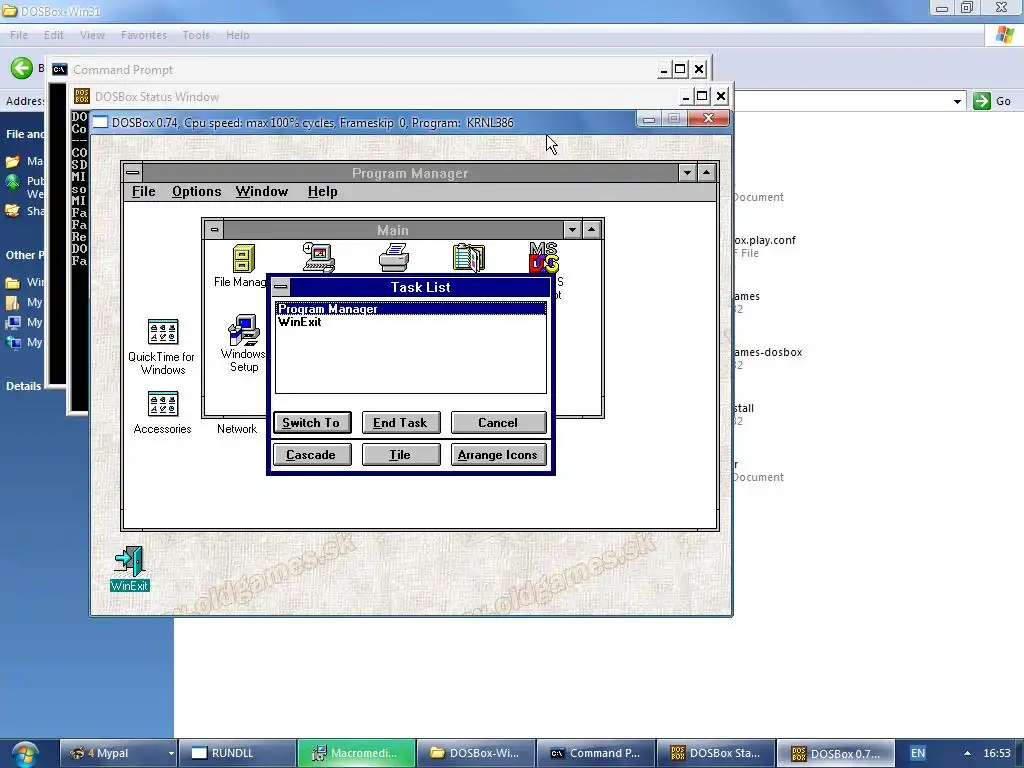Viewport: 1024px width, 768px height.
Task: Open the Accessories group icon
Action: pos(163,404)
